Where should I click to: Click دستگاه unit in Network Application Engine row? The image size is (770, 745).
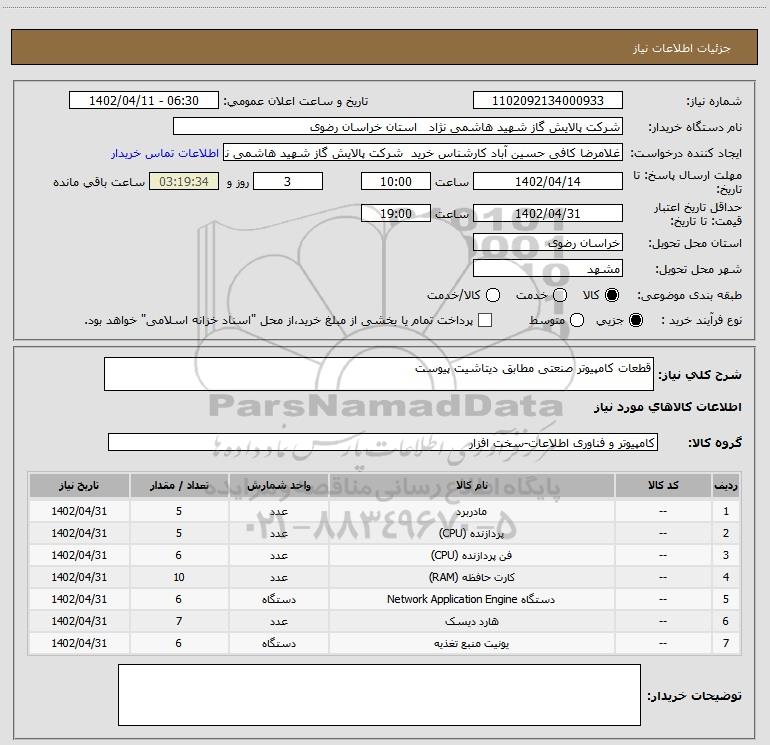pyautogui.click(x=278, y=599)
